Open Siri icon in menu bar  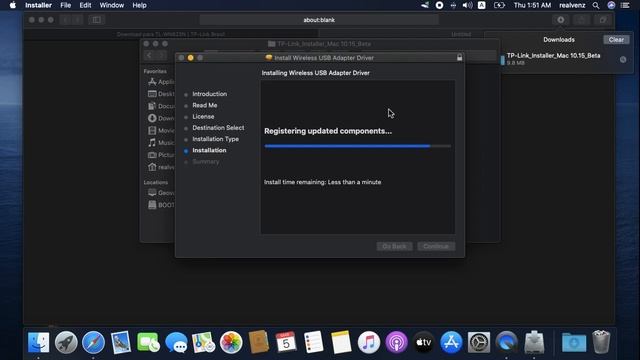pos(611,5)
